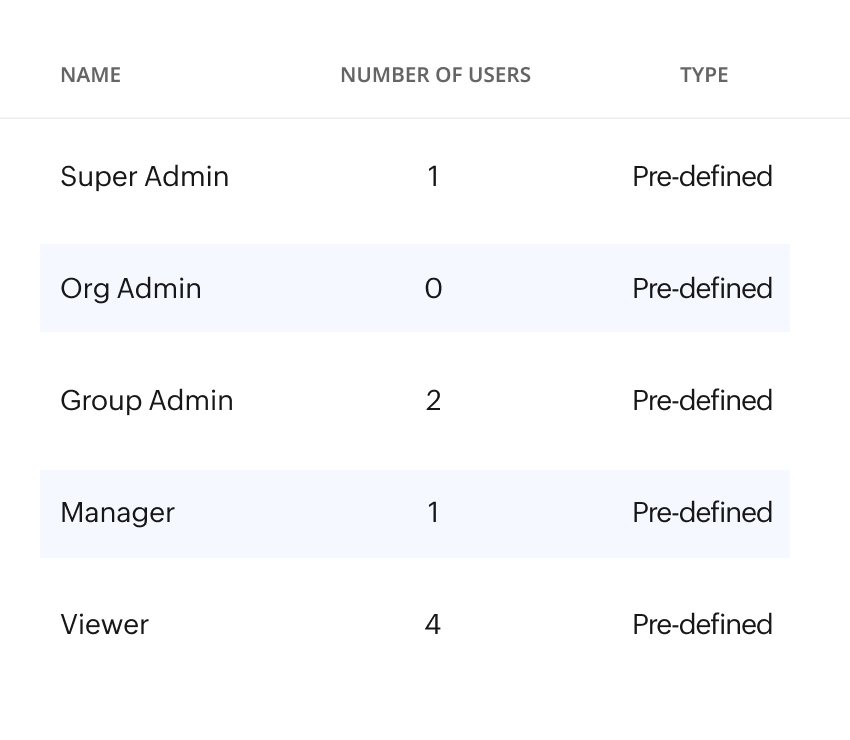Open the Viewer role
Image resolution: width=850 pixels, height=740 pixels.
pyautogui.click(x=104, y=625)
